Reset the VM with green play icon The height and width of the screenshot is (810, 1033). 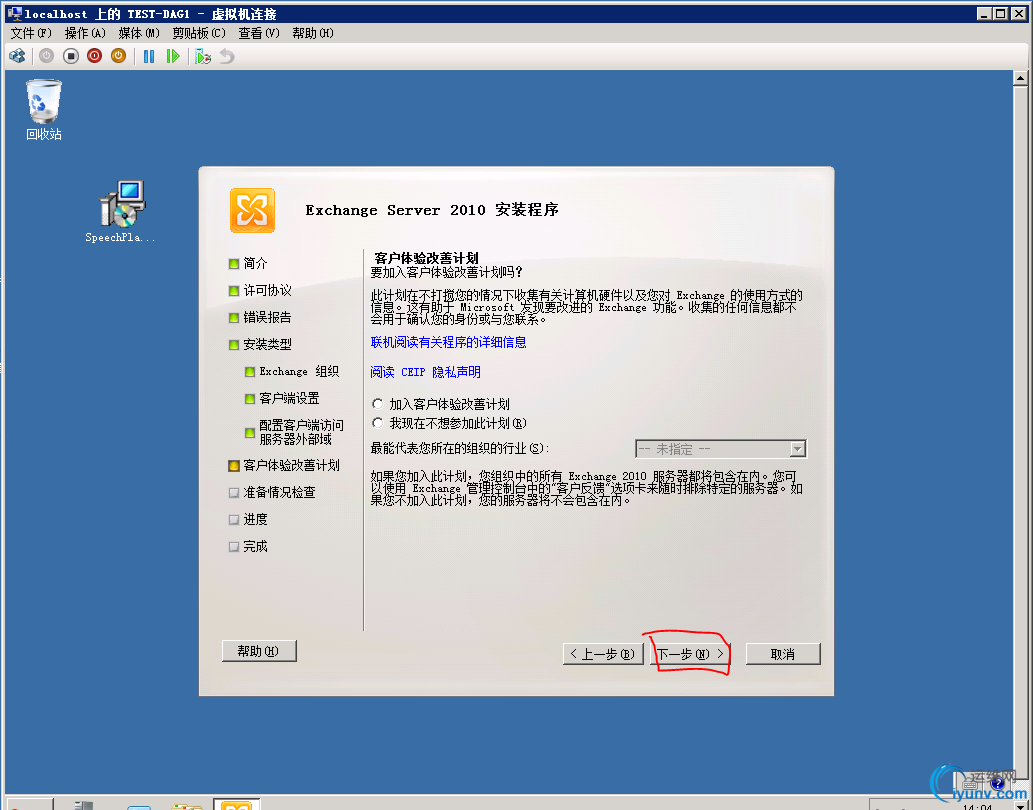click(x=173, y=57)
